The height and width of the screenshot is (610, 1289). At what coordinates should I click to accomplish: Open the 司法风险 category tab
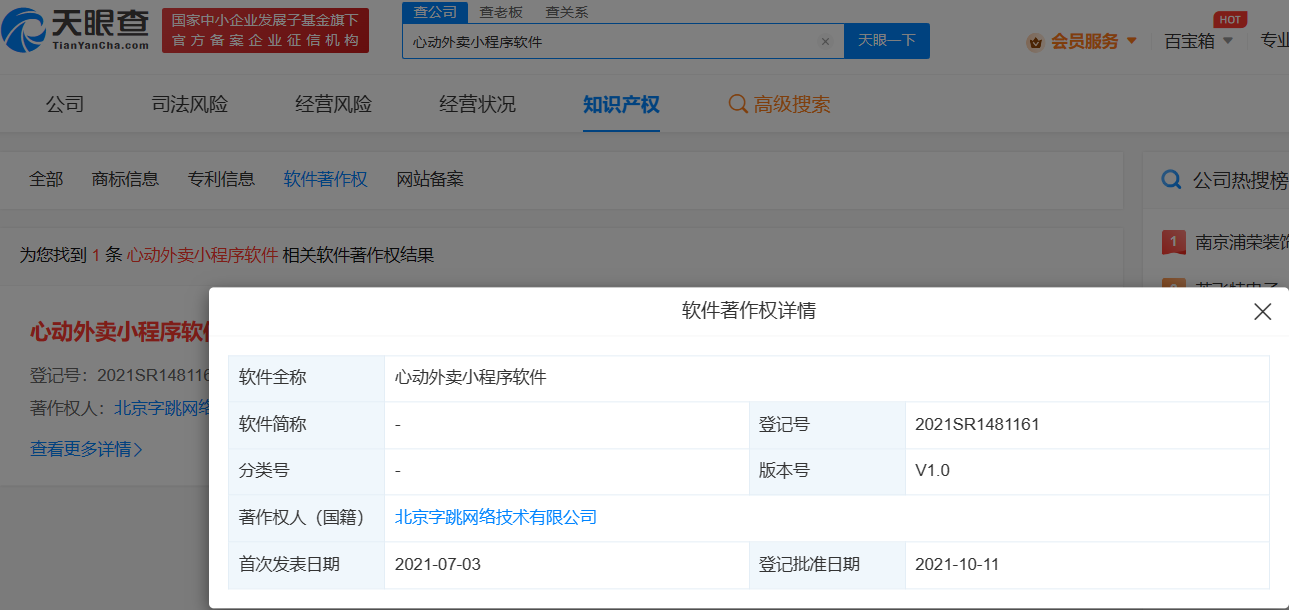click(190, 104)
